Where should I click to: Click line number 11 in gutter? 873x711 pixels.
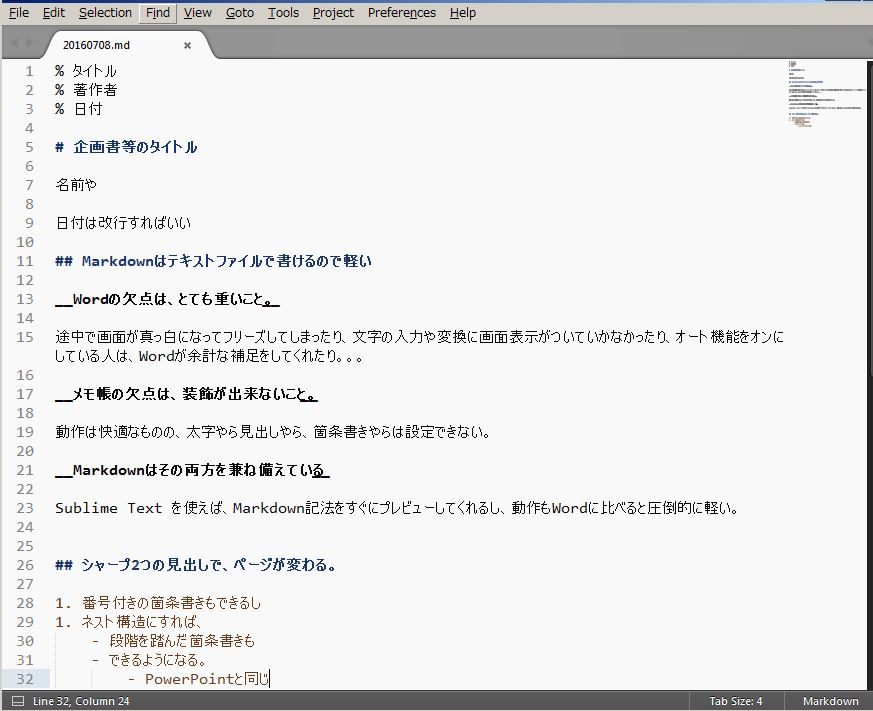25,261
